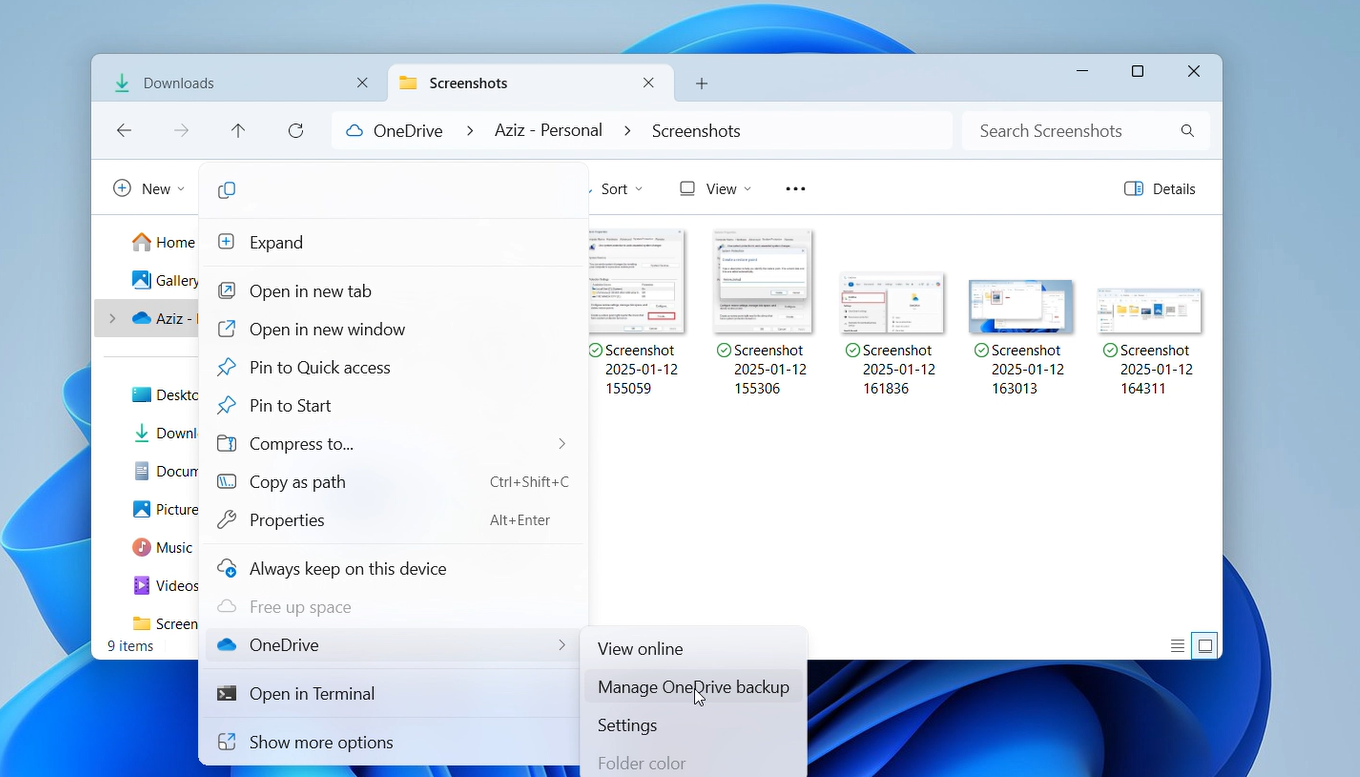
Task: Click the Open in new window icon
Action: point(227,329)
